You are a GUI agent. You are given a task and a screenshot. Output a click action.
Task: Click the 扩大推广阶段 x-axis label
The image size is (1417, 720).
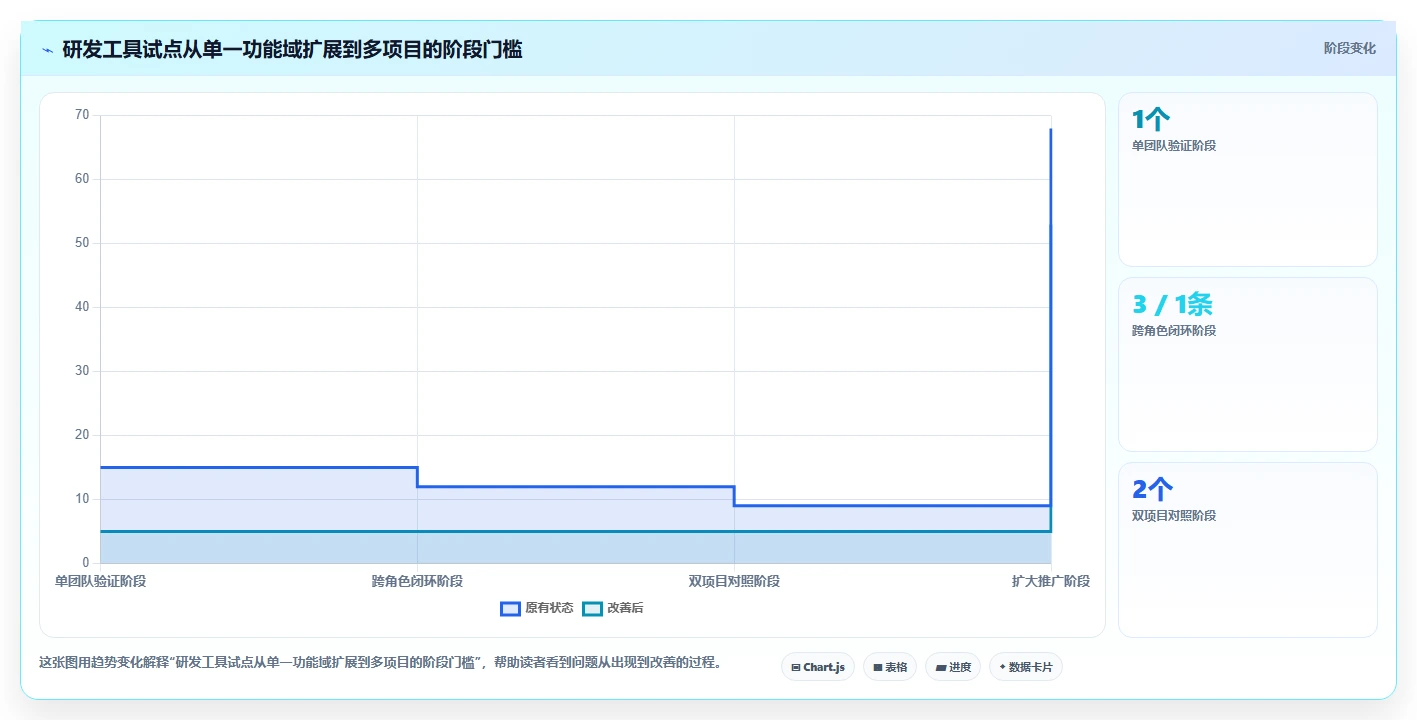click(1051, 581)
